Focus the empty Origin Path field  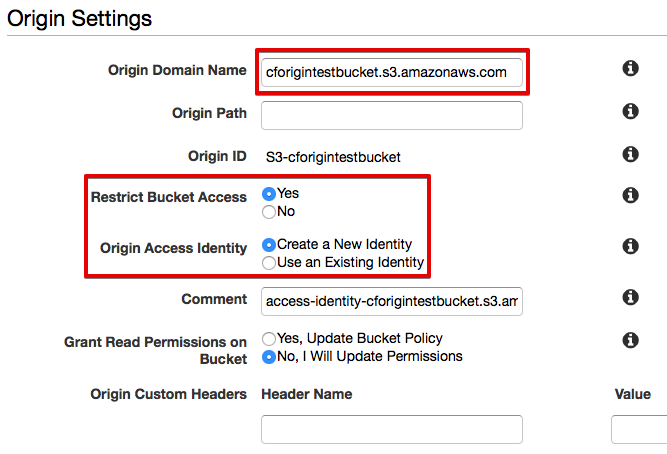(392, 115)
